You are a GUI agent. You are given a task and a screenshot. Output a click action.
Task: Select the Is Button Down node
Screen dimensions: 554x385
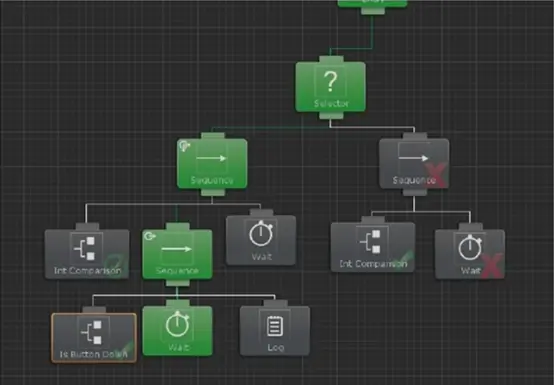click(94, 338)
